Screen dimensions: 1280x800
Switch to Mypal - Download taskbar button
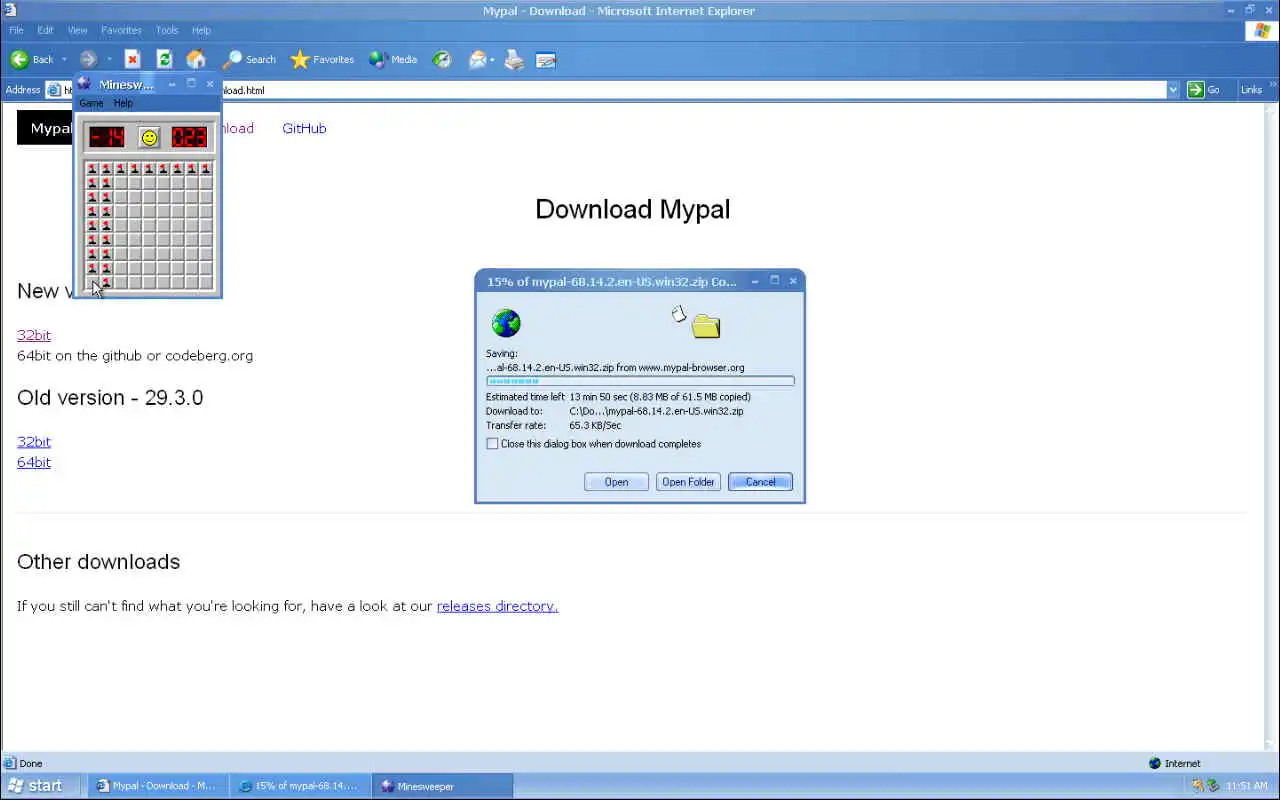(x=157, y=786)
